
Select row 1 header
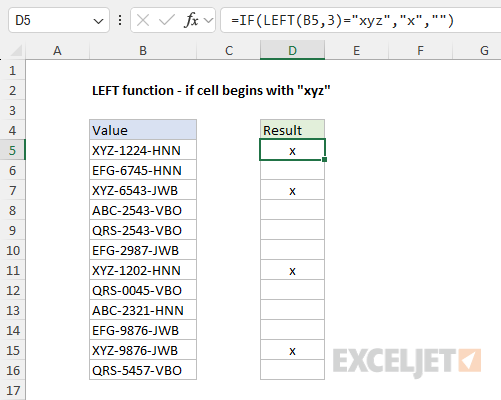13,70
